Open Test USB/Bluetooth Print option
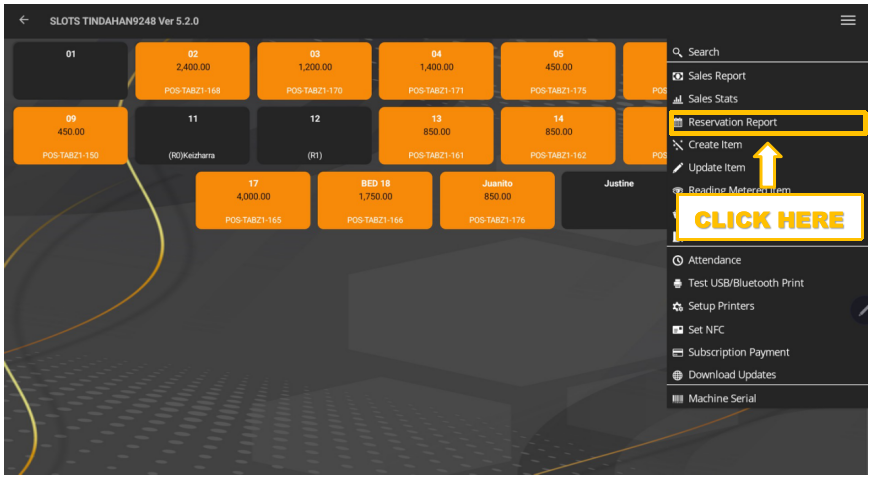This screenshot has width=874, height=480. click(745, 283)
